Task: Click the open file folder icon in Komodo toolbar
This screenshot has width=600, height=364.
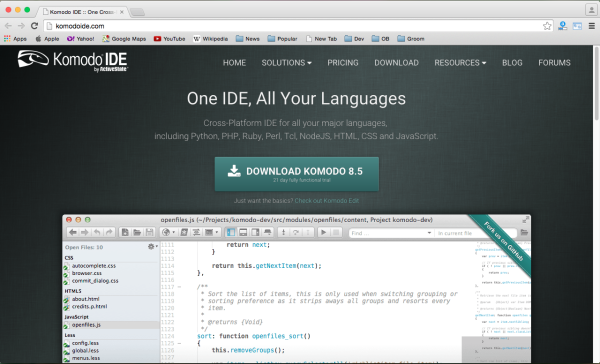Action: [x=137, y=232]
